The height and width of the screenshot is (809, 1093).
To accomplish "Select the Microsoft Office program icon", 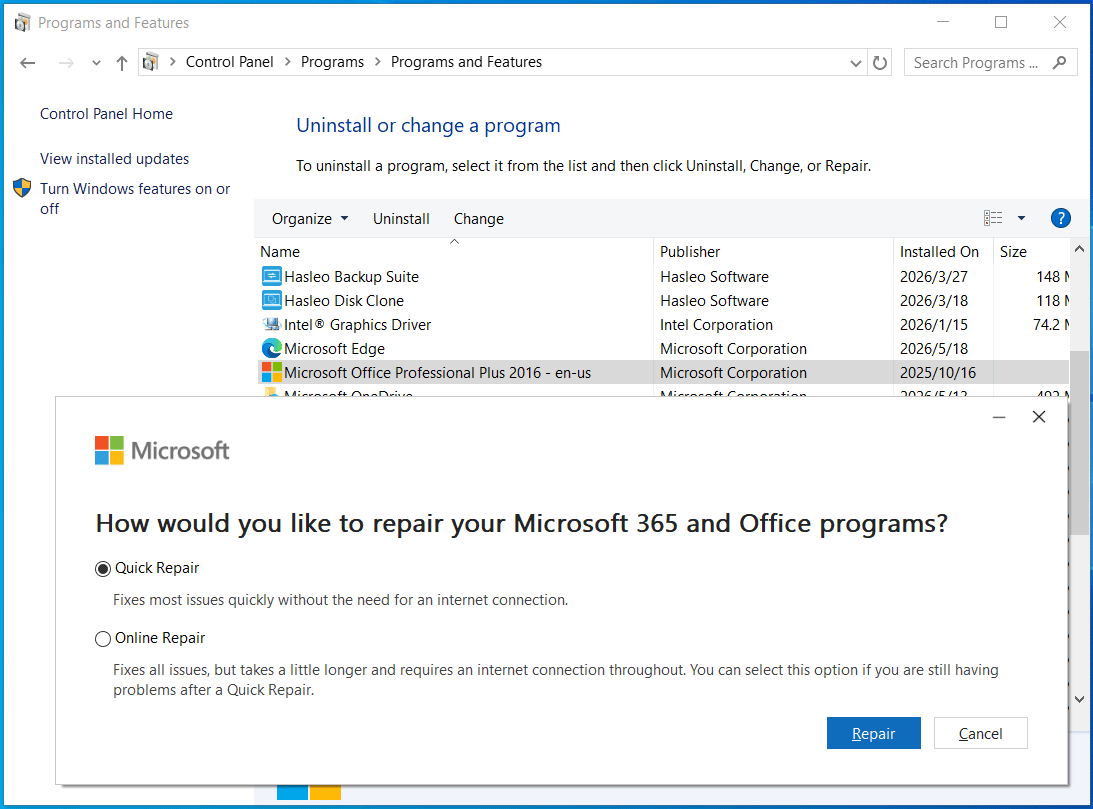I will (271, 372).
